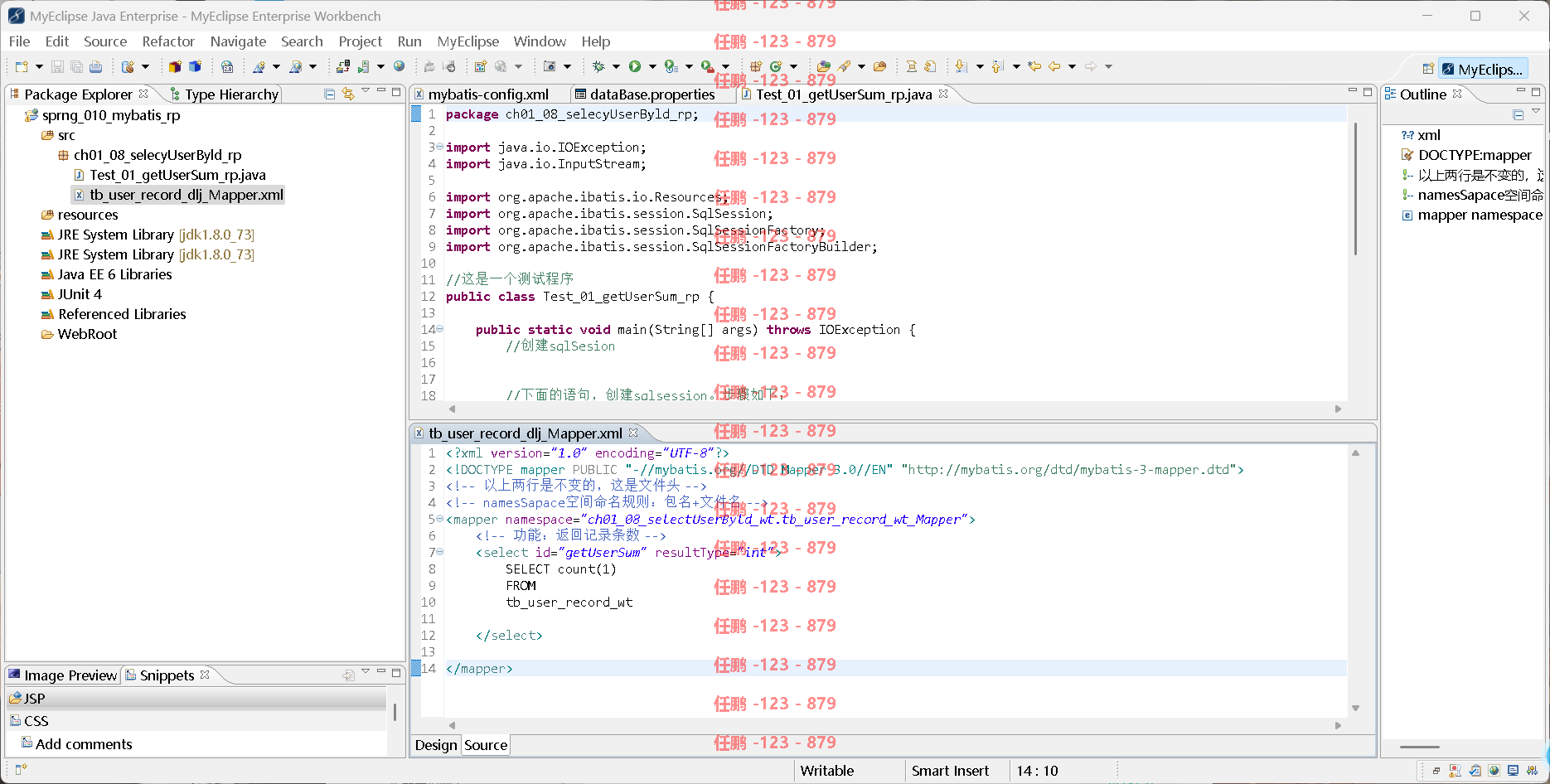Open the MyEclipse menu

467,41
